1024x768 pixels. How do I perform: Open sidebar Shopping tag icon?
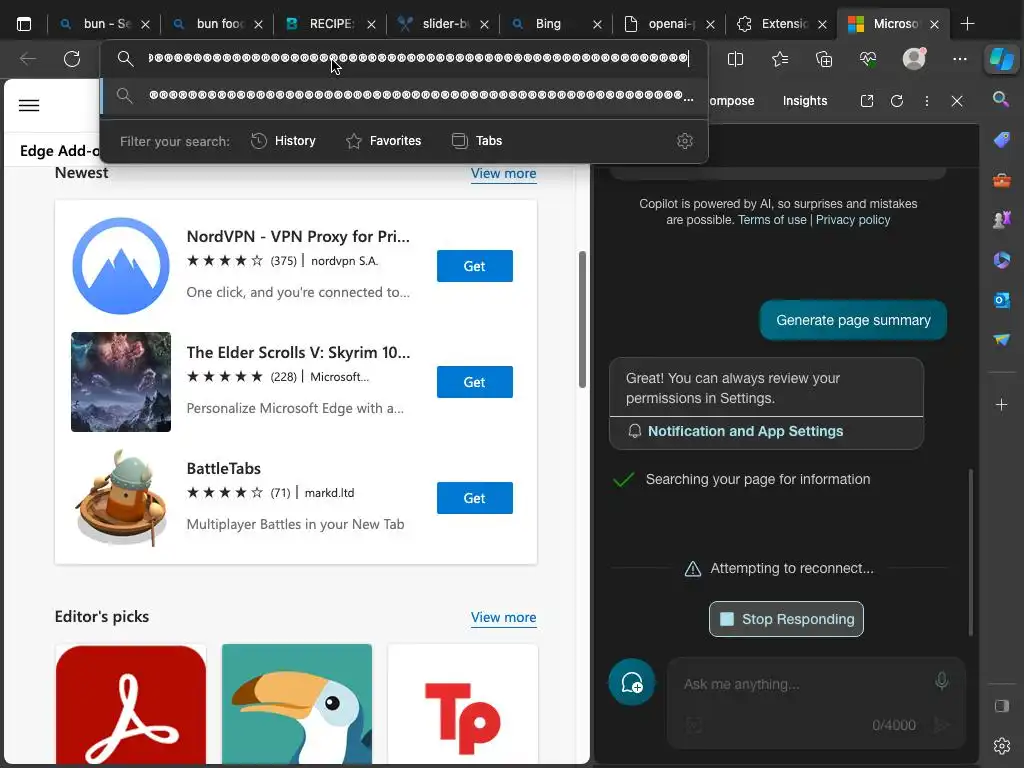[1002, 139]
